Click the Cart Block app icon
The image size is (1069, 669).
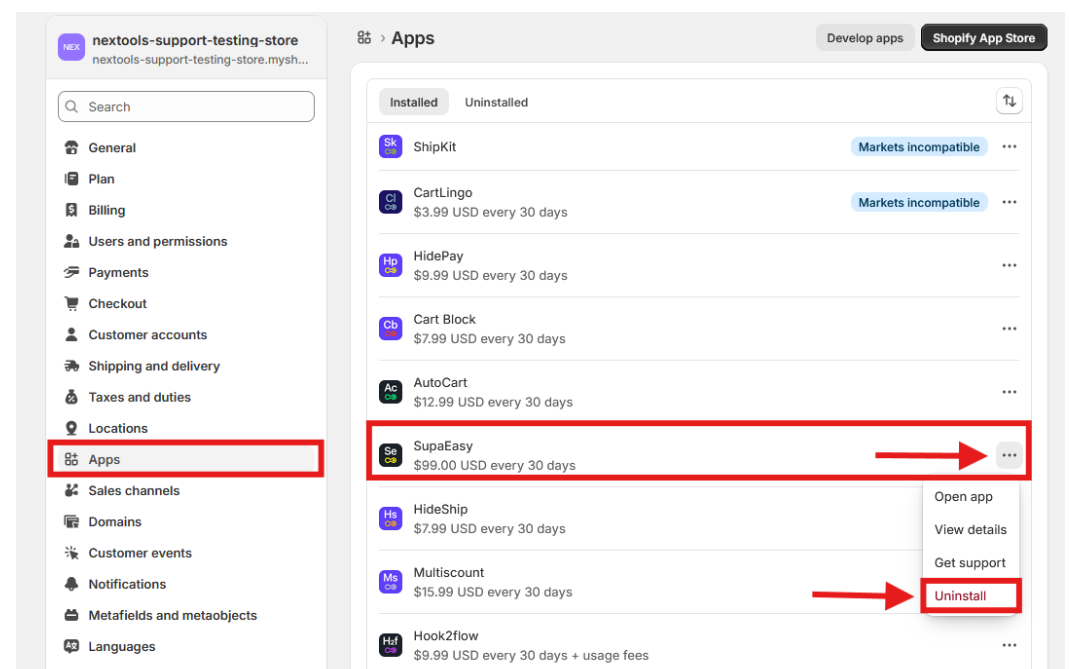(x=390, y=328)
